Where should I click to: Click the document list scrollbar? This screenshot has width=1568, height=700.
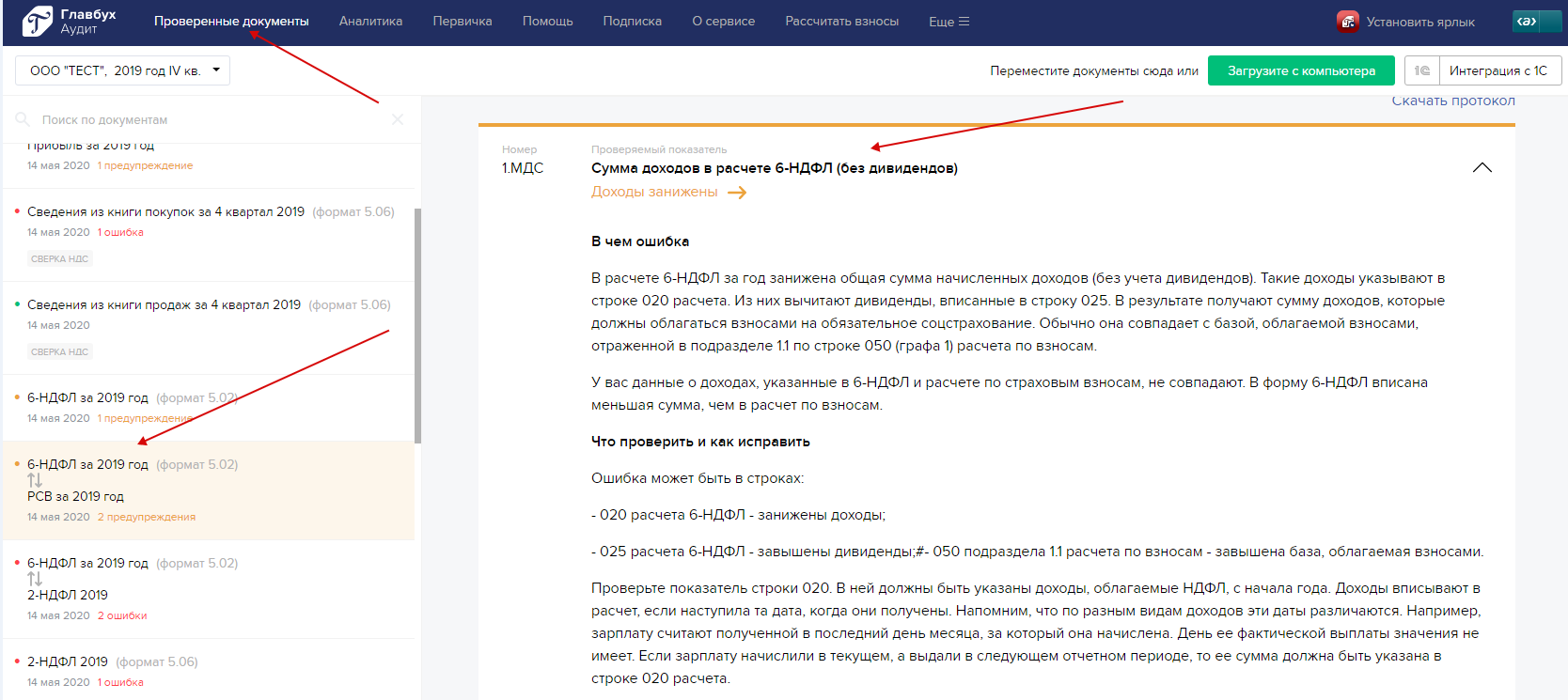click(417, 325)
